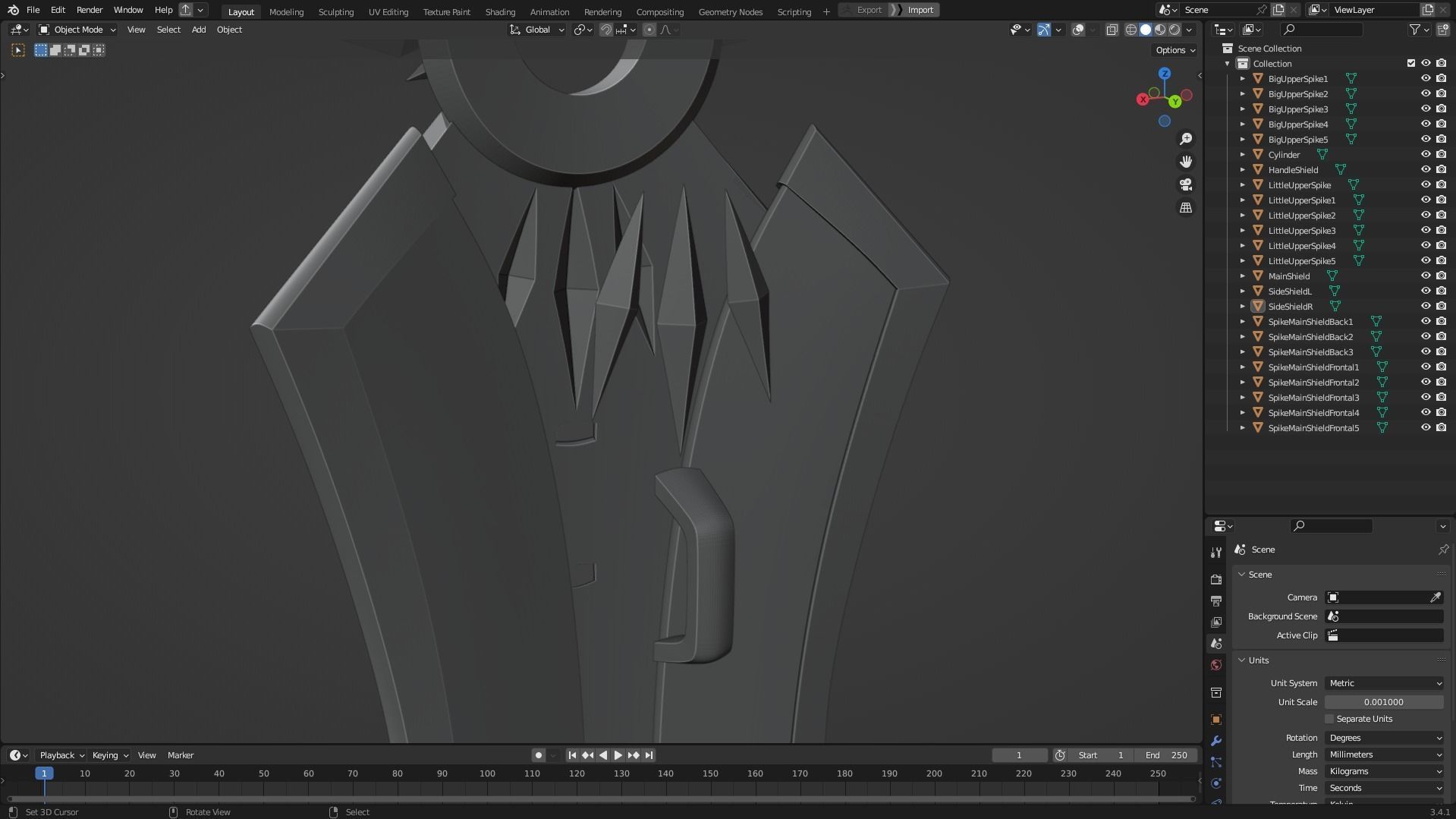Open the Render menu
Viewport: 1456px width, 819px height.
pyautogui.click(x=90, y=10)
